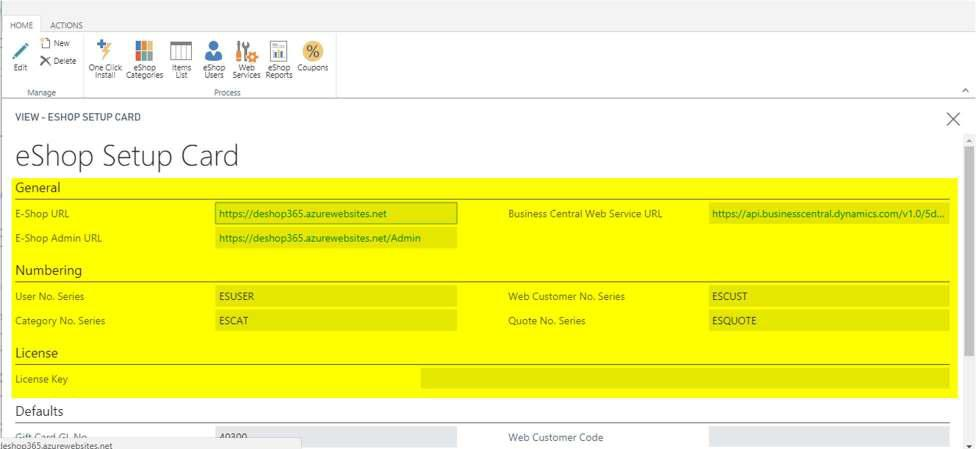The width and height of the screenshot is (976, 449).
Task: Open eShop Reports
Action: 278,59
